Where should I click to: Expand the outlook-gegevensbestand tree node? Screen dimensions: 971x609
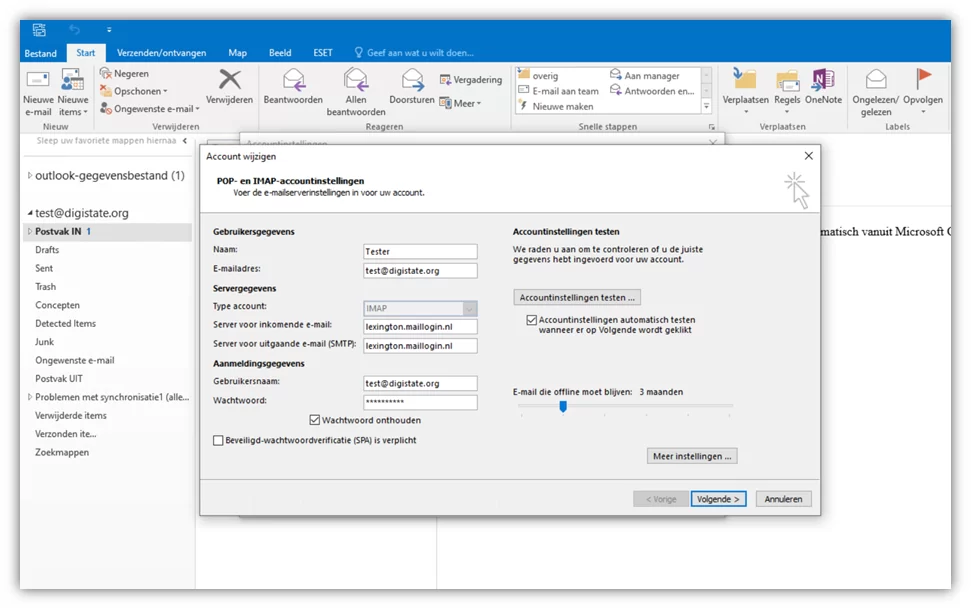coord(29,176)
